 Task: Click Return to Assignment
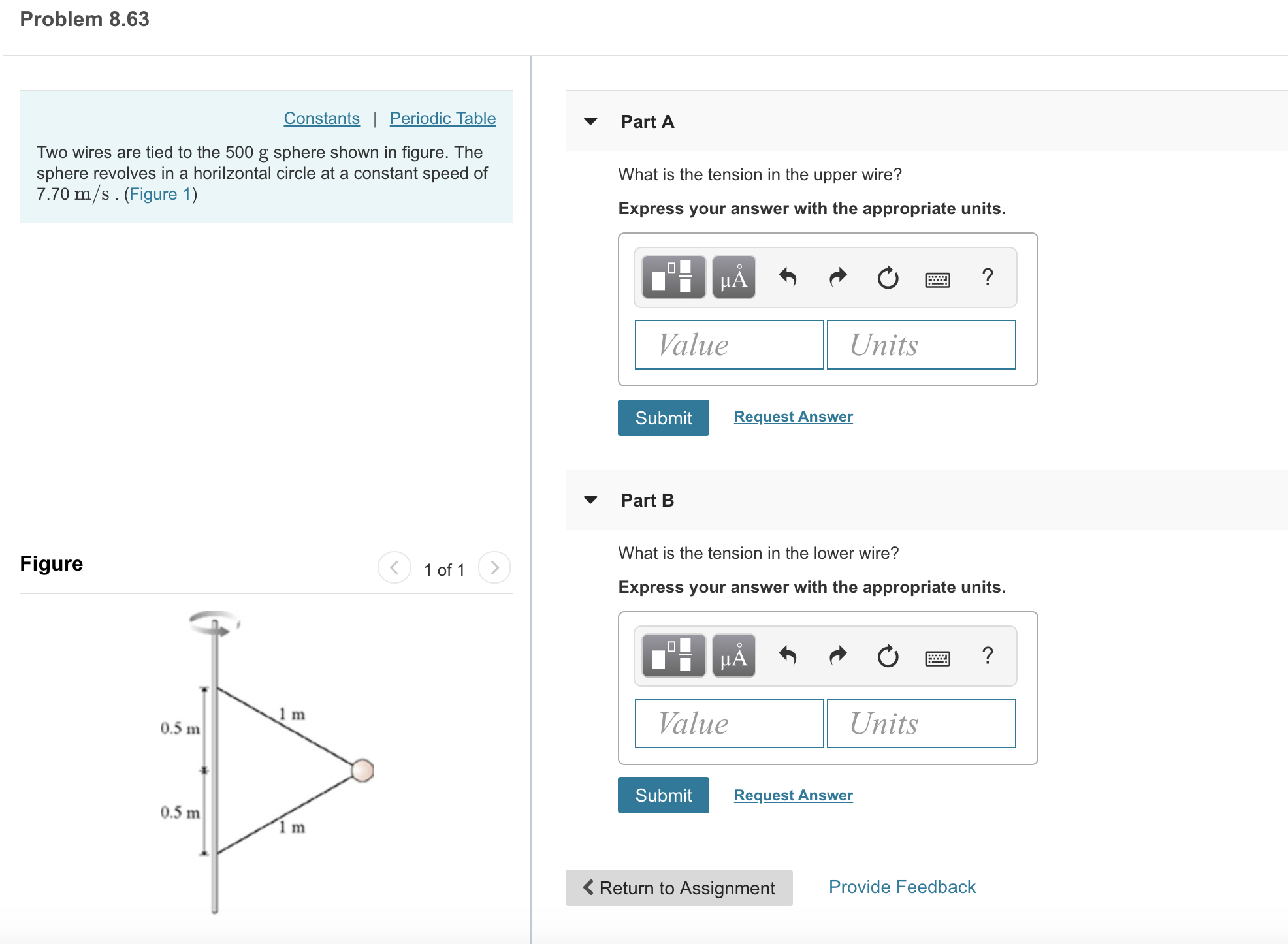click(678, 888)
